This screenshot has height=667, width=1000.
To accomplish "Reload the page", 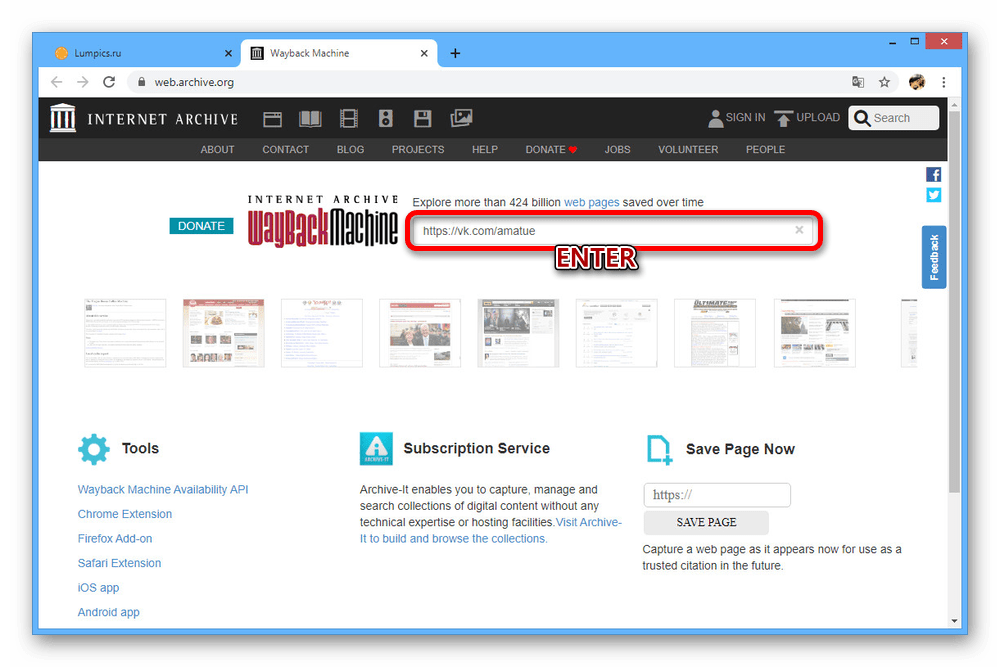I will pyautogui.click(x=109, y=82).
